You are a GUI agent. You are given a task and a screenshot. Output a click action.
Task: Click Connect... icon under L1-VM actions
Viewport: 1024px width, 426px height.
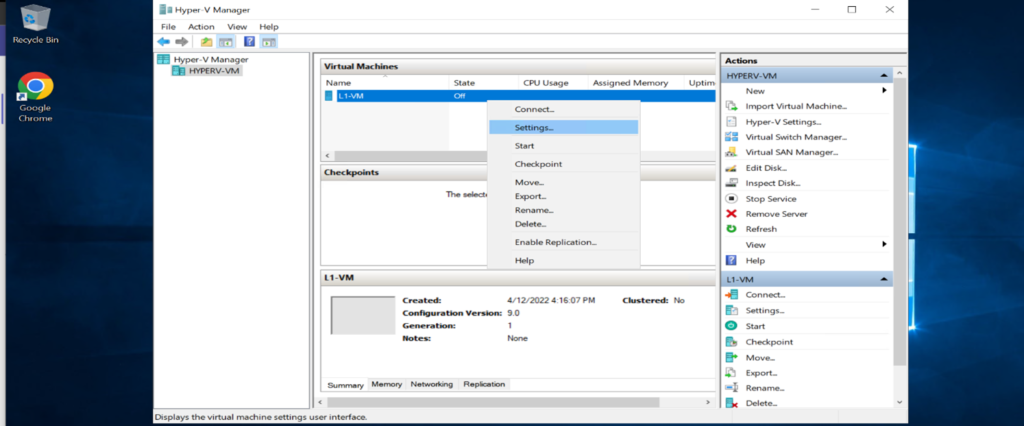click(732, 295)
